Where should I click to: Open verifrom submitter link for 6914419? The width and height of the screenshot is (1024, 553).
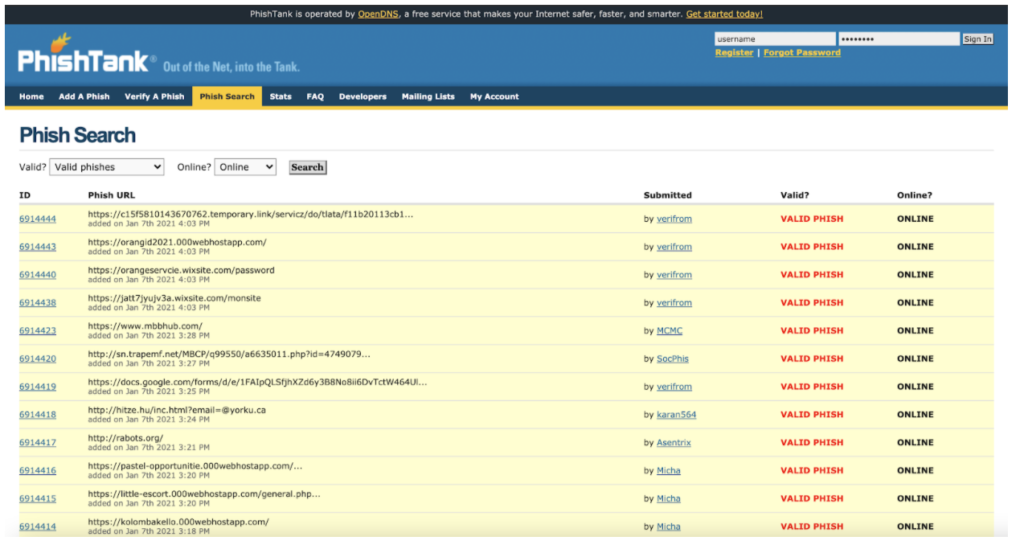coord(674,387)
